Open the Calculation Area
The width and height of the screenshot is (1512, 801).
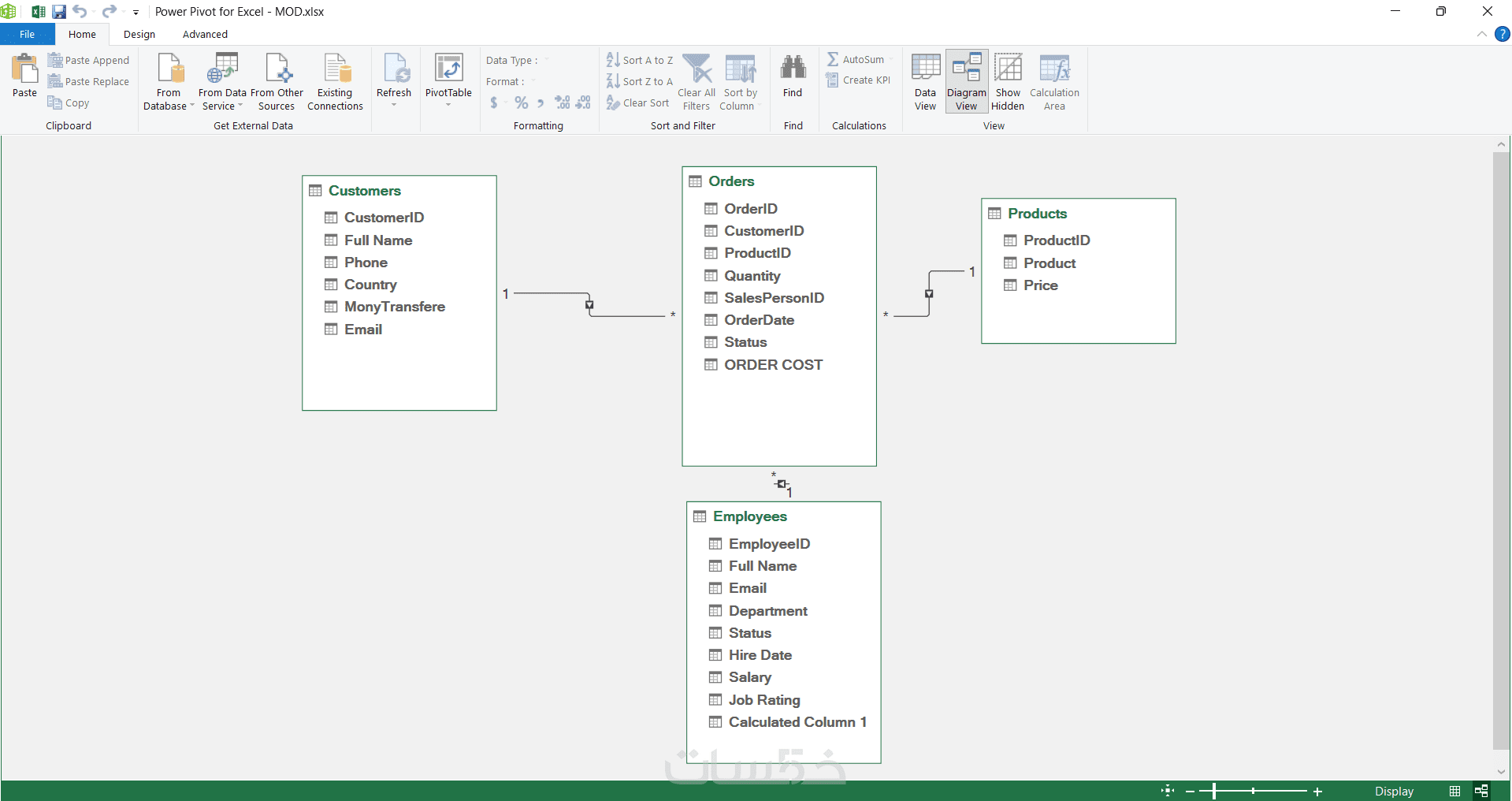pos(1054,82)
